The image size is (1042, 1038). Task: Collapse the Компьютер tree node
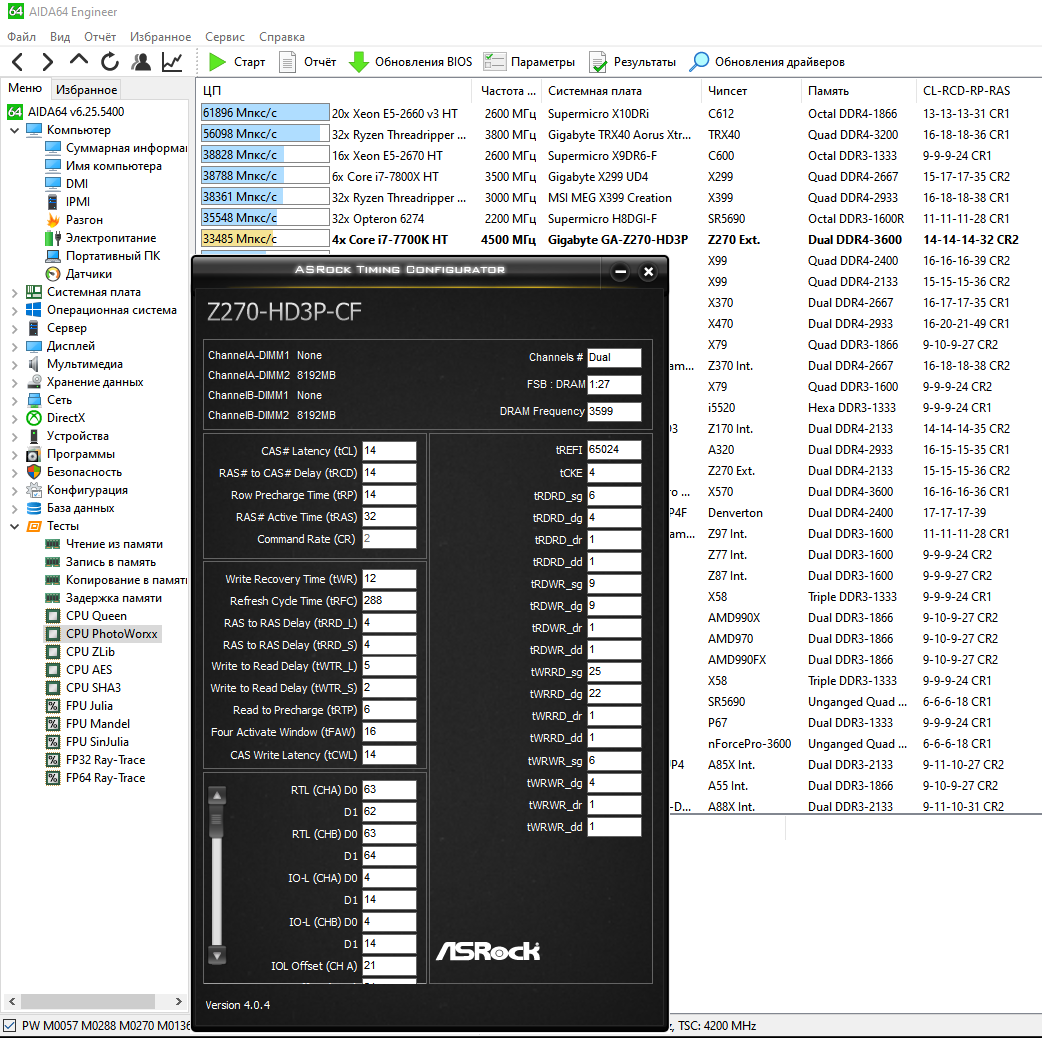(x=14, y=130)
